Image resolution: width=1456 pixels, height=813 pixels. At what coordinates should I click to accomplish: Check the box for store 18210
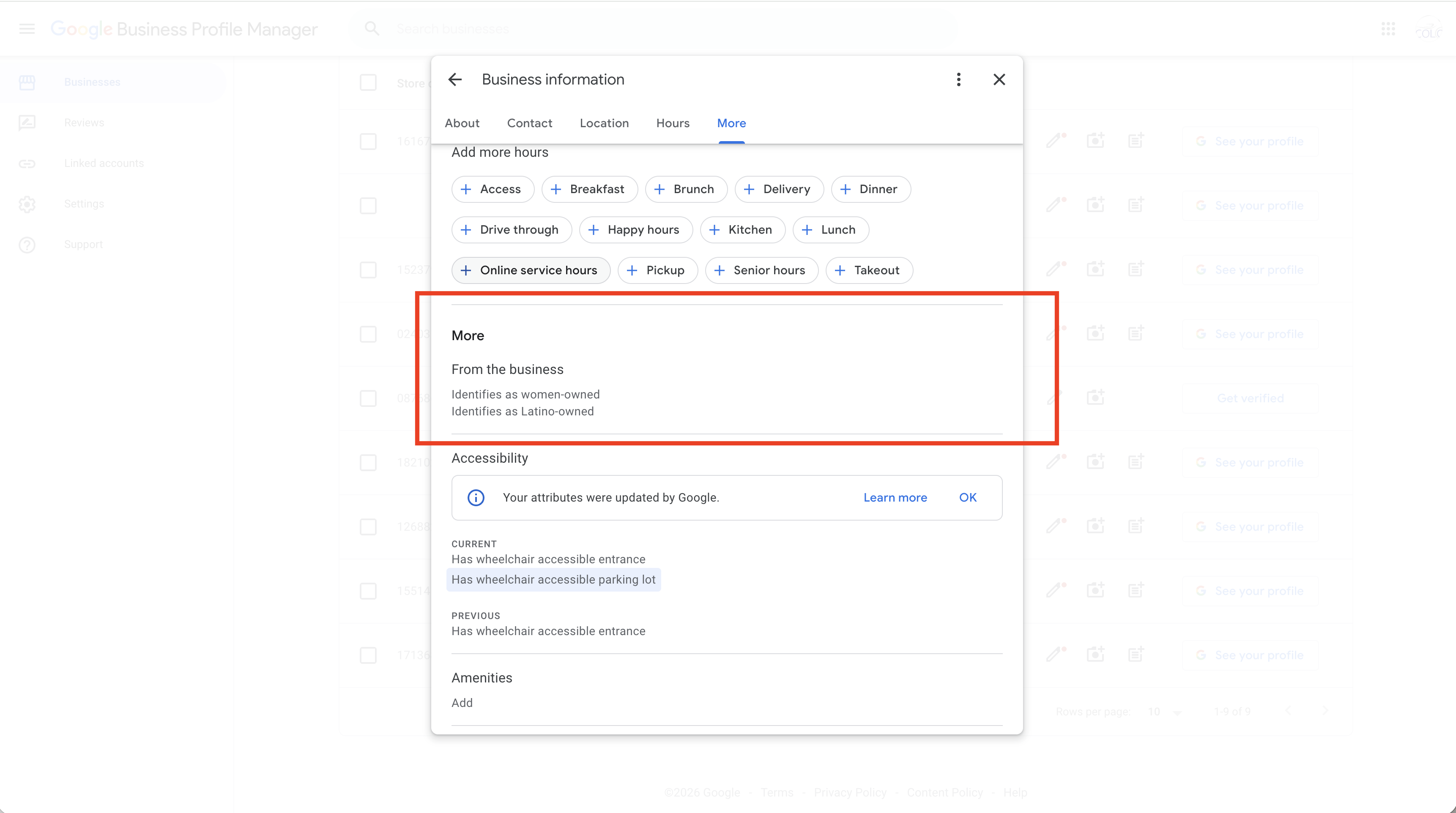(368, 463)
